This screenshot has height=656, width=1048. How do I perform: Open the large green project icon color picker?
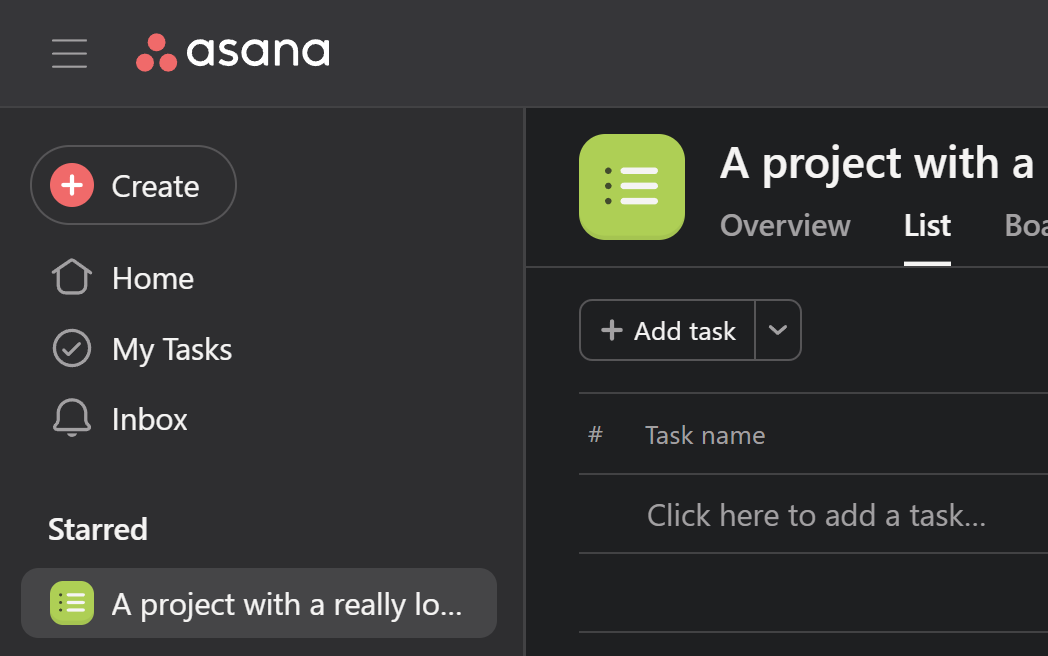[632, 187]
